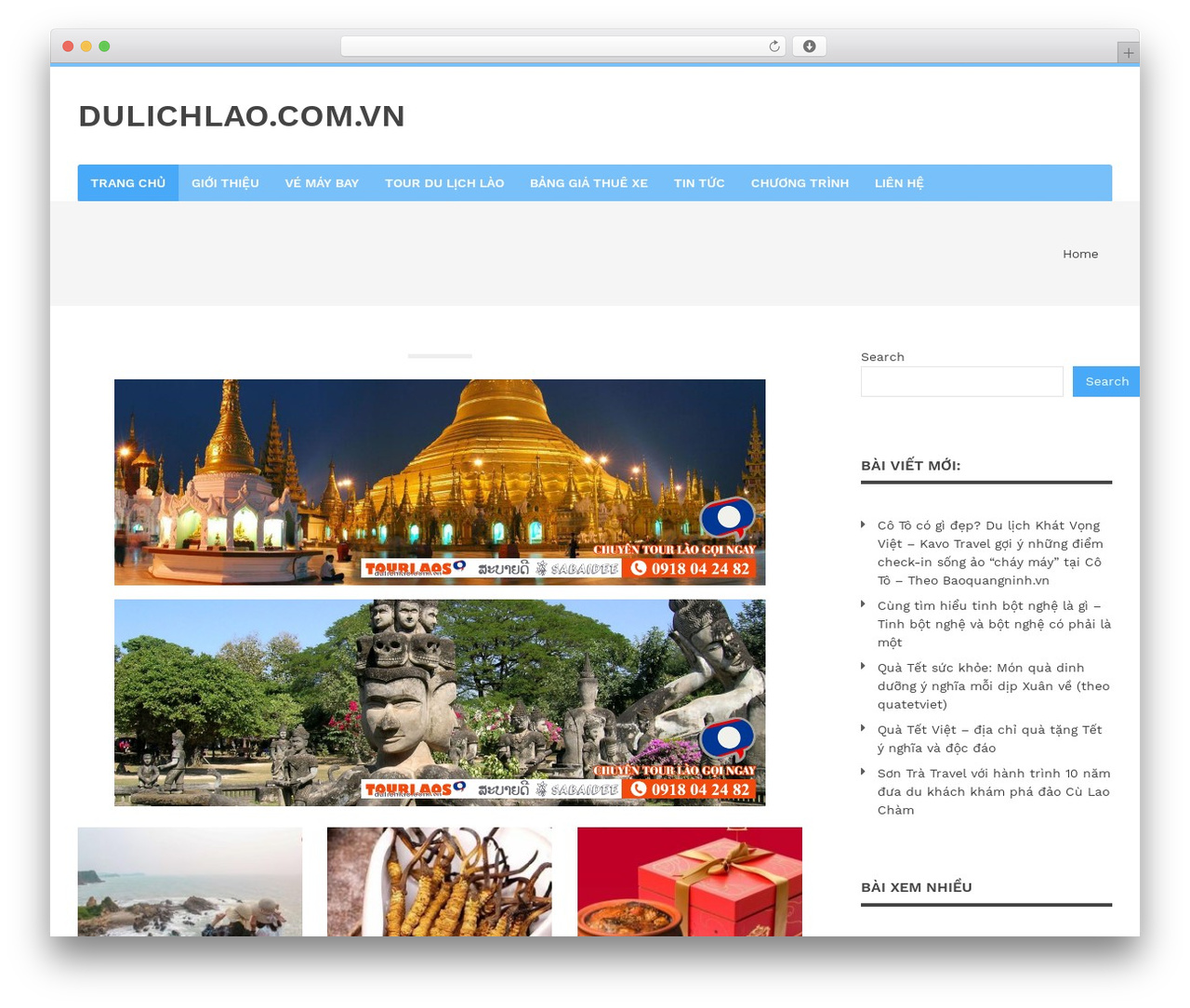The height and width of the screenshot is (1008, 1190).
Task: Open tinh bột nghệ article link
Action: click(994, 624)
